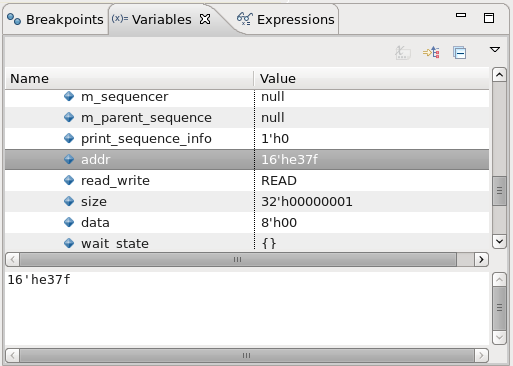Click the READ value of read_write
The image size is (513, 366).
click(x=279, y=181)
